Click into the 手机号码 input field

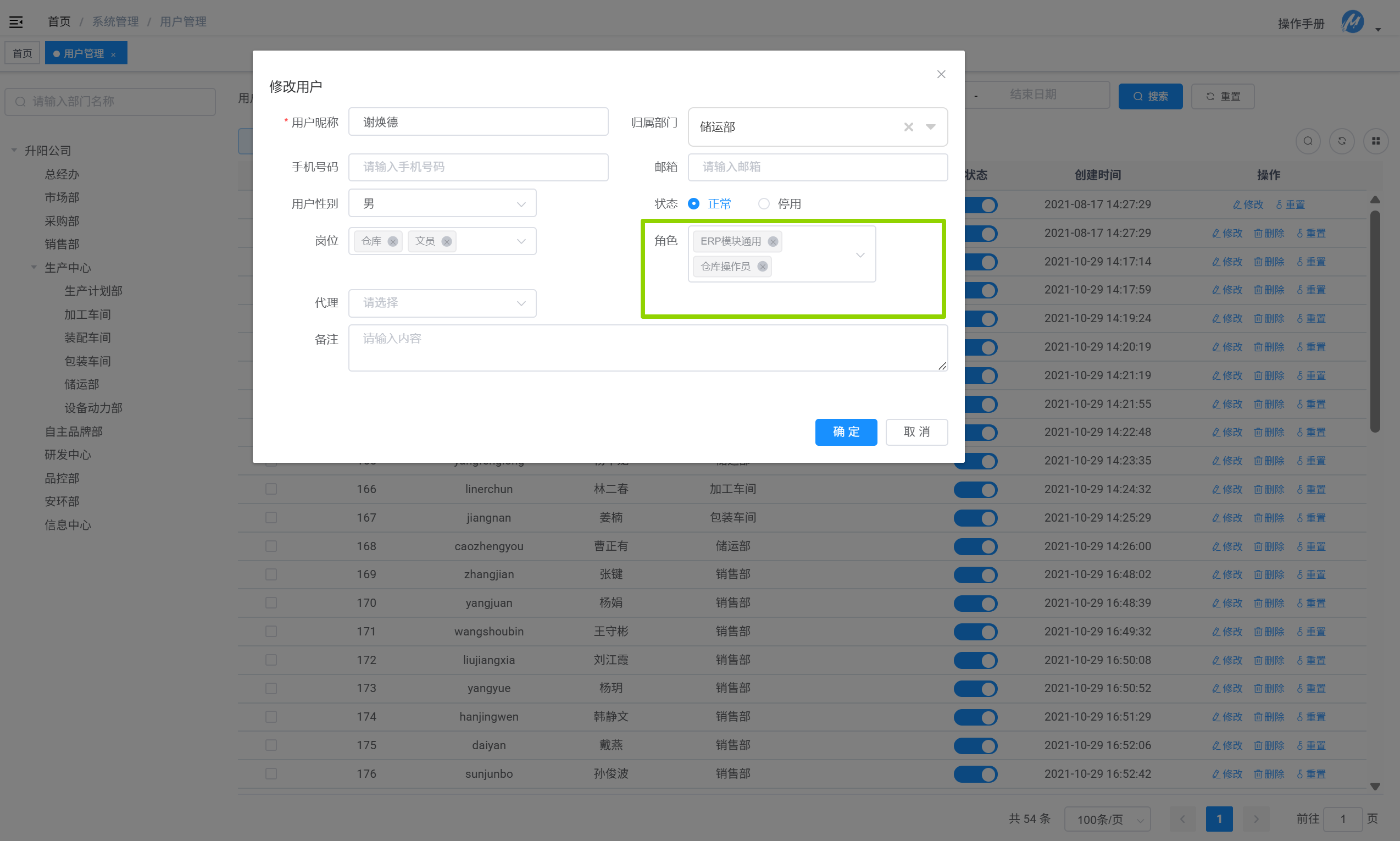(x=478, y=167)
